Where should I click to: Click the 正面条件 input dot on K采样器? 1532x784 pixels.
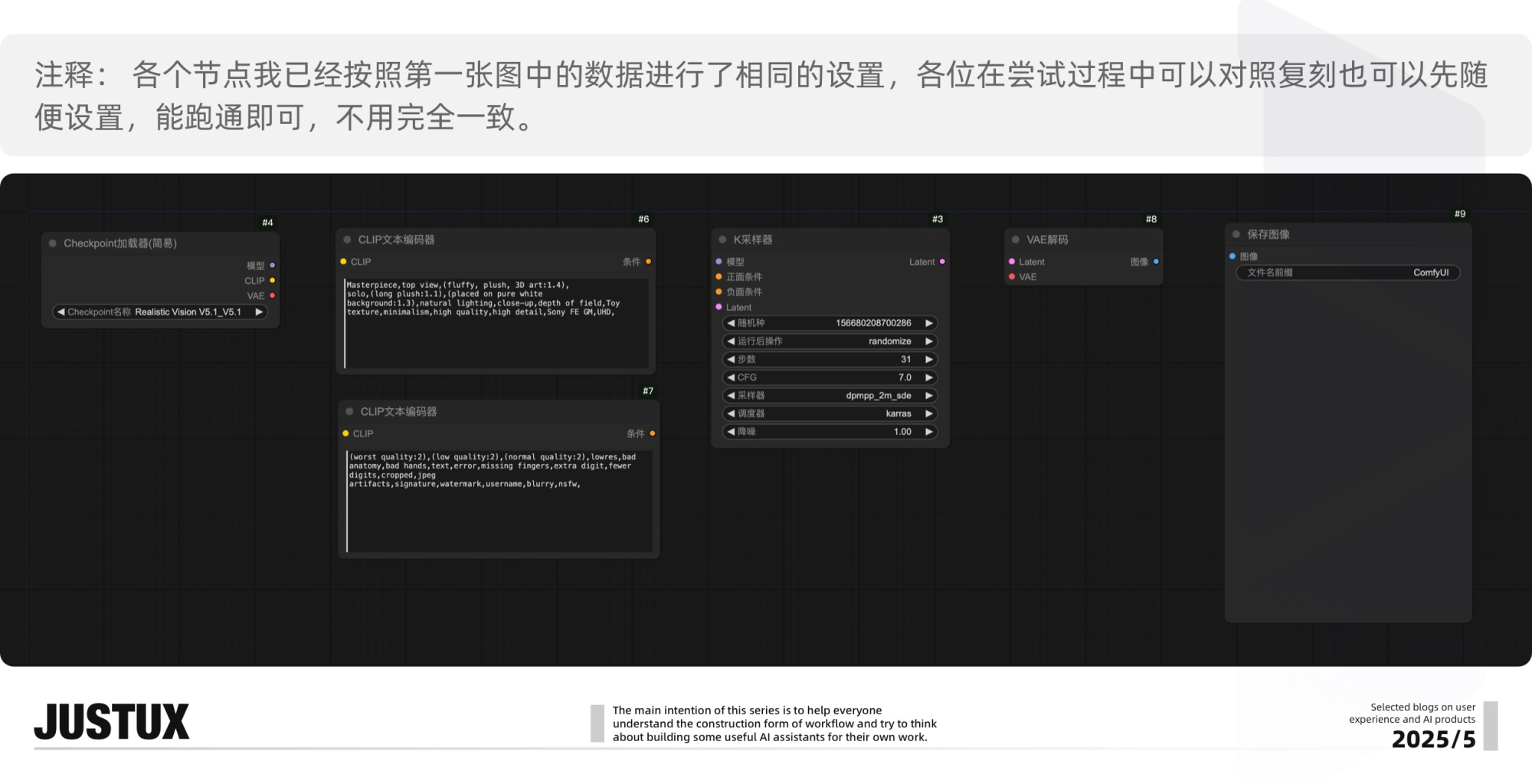(x=718, y=276)
